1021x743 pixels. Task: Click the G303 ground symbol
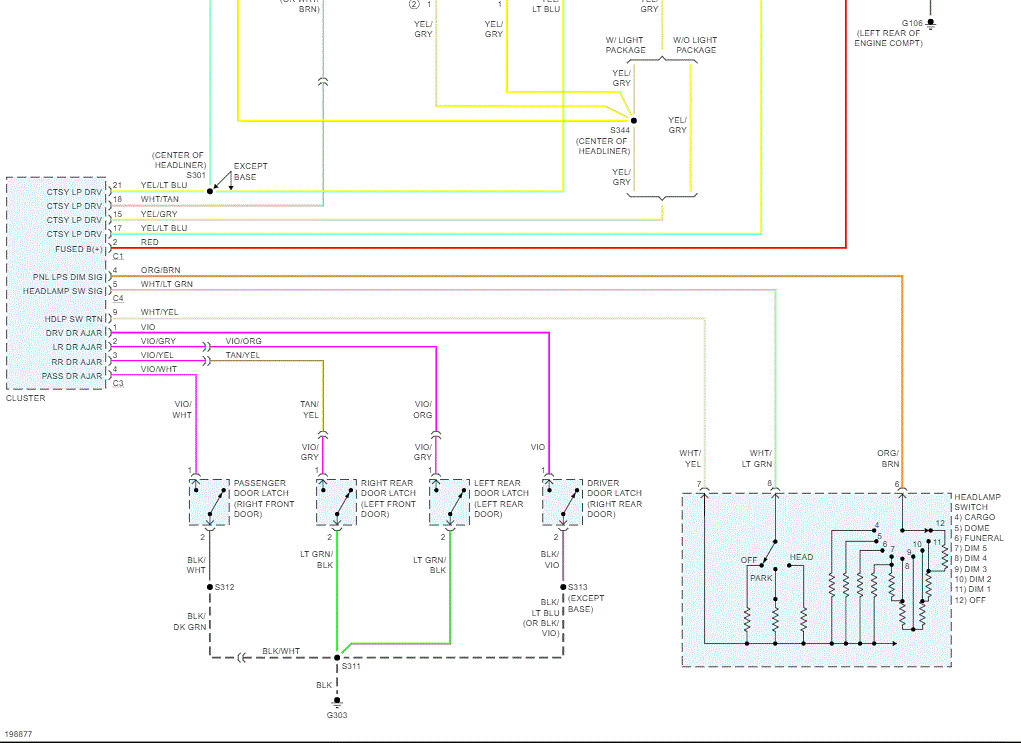click(x=337, y=702)
